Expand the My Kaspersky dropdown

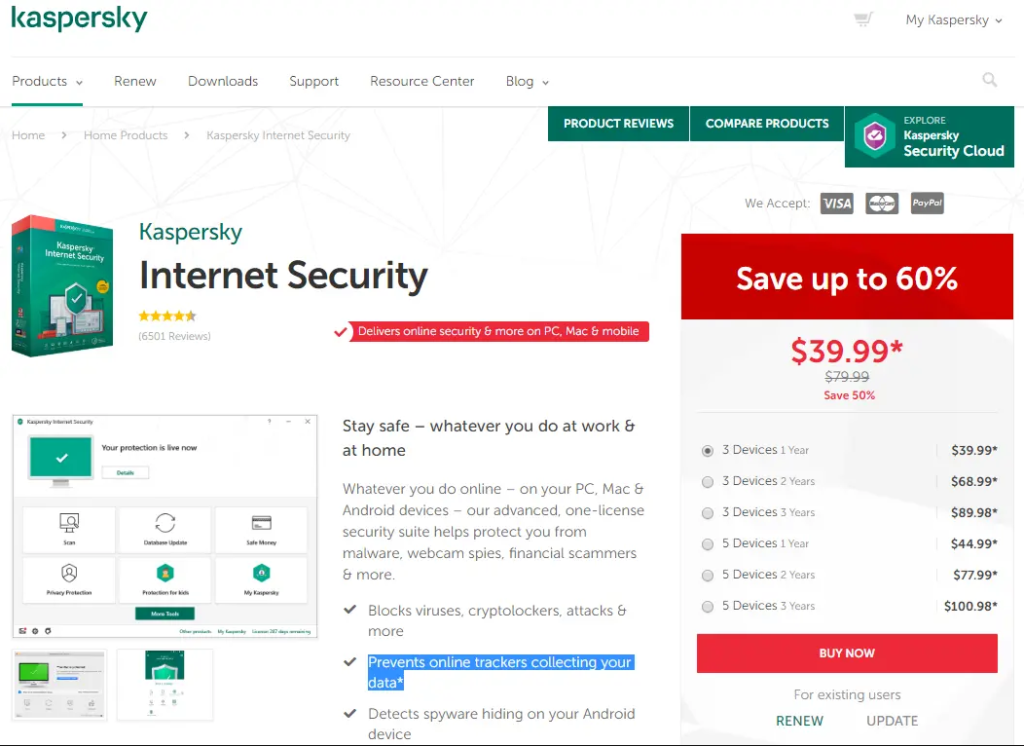(x=953, y=20)
